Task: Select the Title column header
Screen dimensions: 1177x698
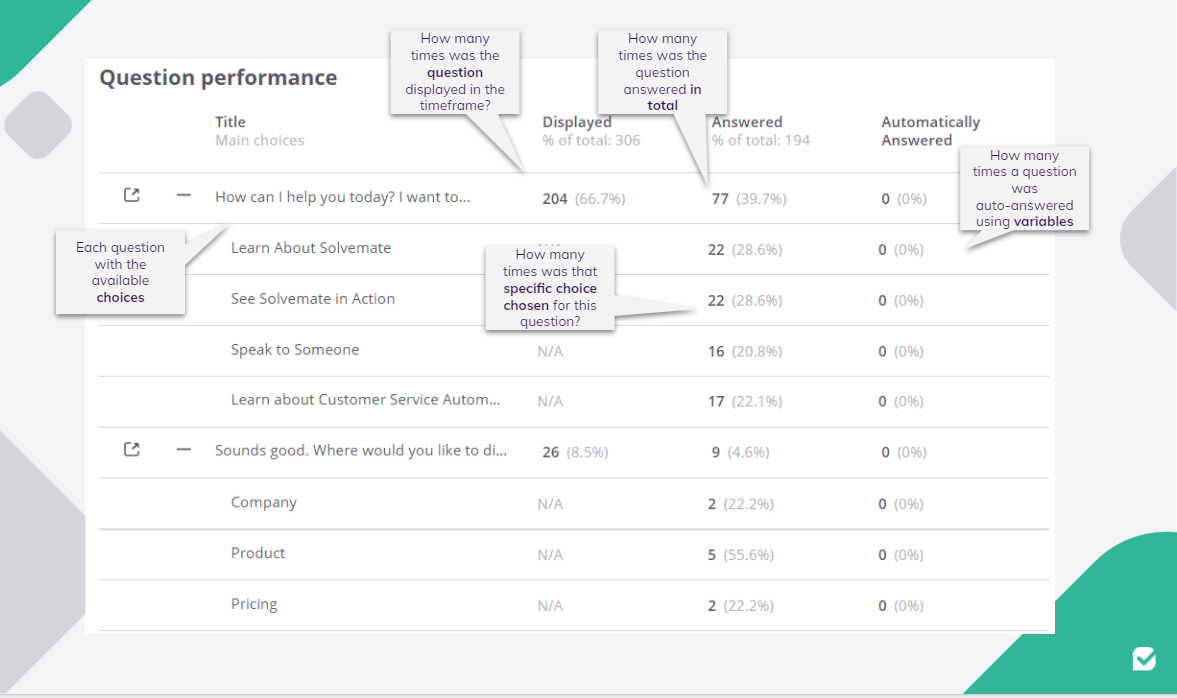Action: (x=230, y=122)
